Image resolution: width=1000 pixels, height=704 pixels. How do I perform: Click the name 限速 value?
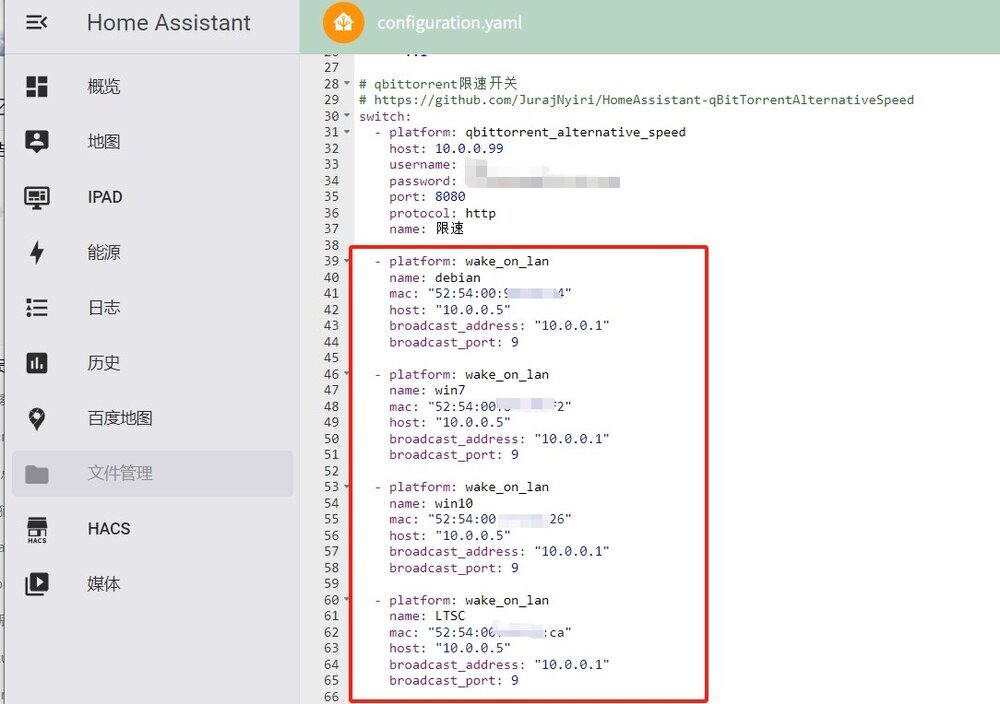click(450, 228)
